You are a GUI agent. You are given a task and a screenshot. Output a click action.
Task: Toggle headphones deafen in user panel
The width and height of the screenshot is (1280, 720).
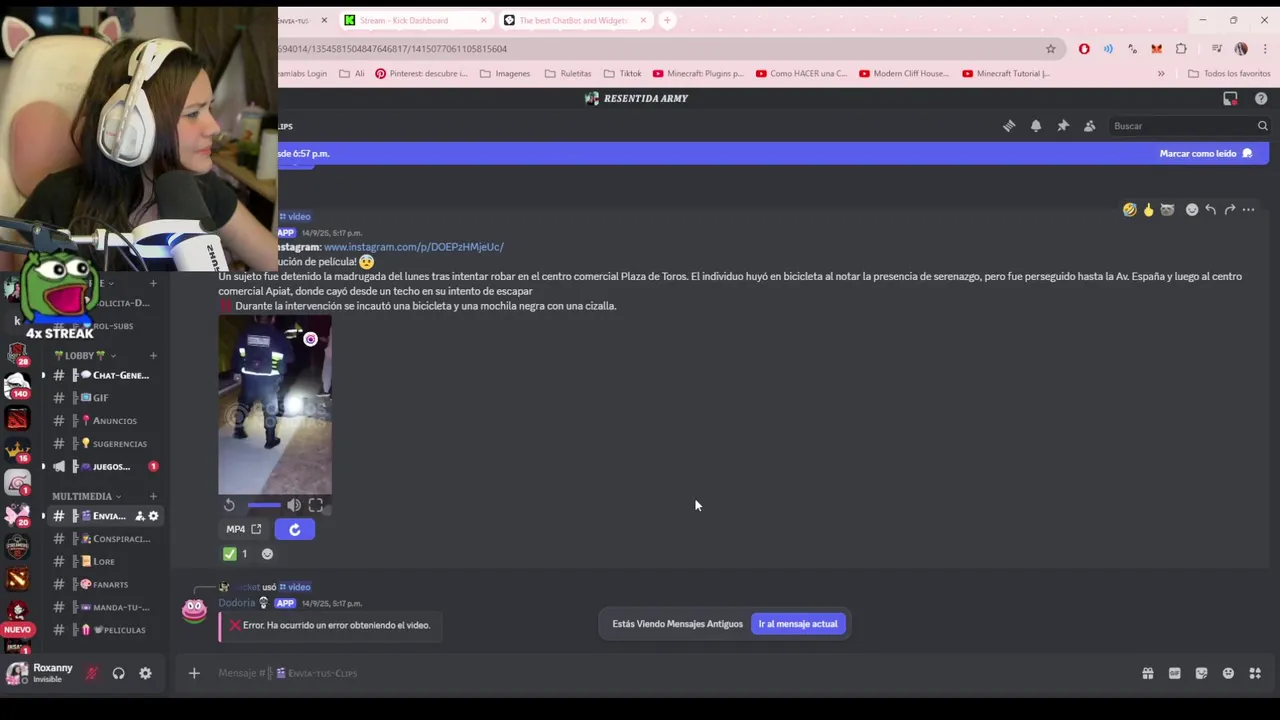(x=118, y=673)
